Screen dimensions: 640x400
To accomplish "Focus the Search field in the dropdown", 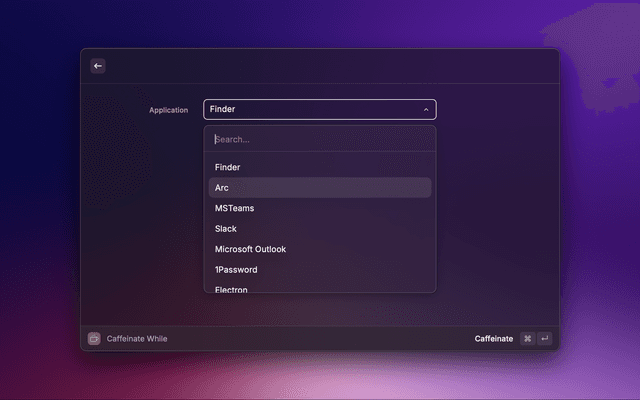I will point(320,139).
